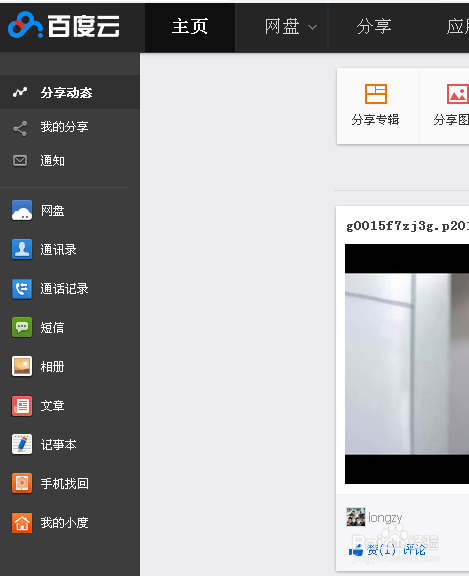Viewport: 469px width, 576px height.
Task: Click the share image icon
Action: 458,94
